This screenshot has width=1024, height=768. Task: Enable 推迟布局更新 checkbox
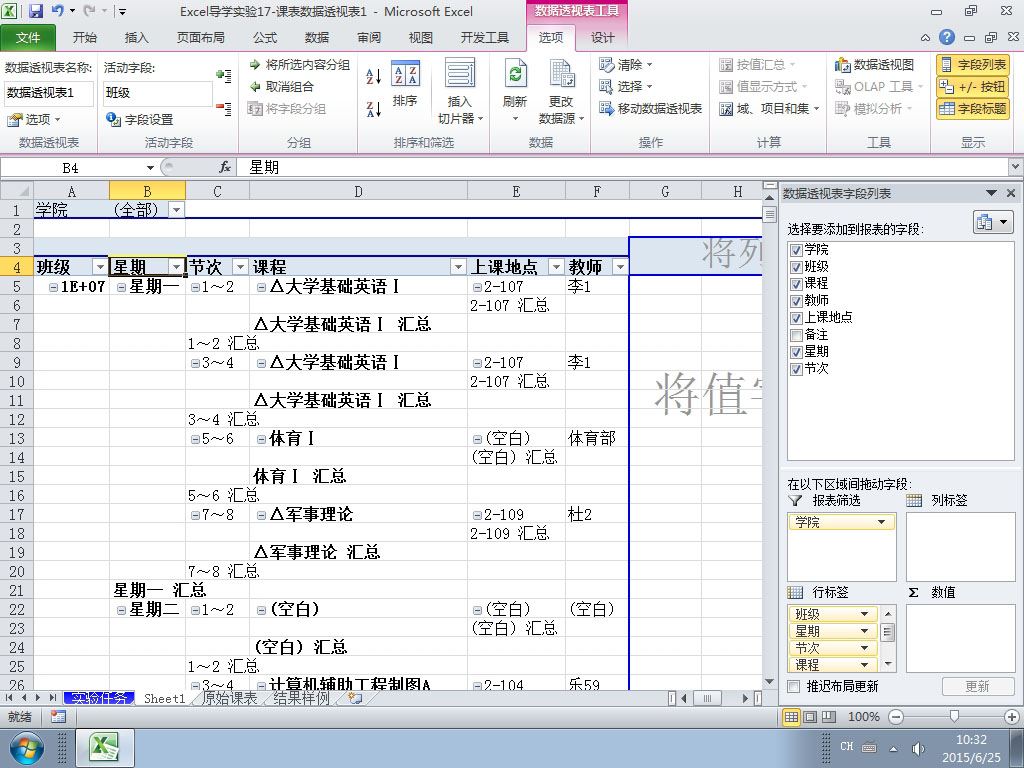pyautogui.click(x=793, y=686)
